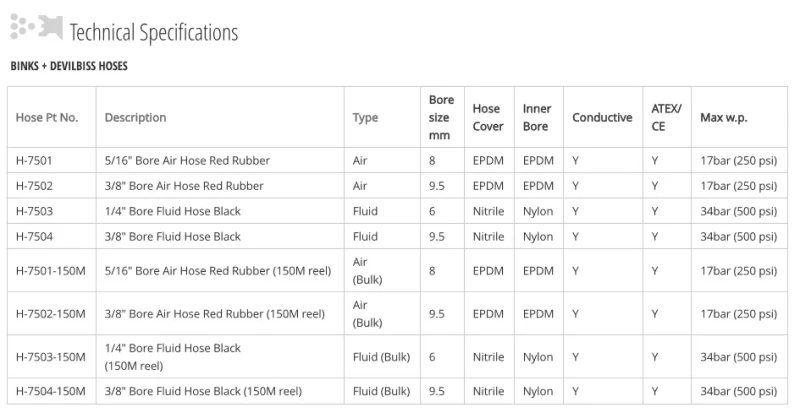Viewport: 800px width, 413px height.
Task: Select the Description column header
Action: click(x=135, y=117)
